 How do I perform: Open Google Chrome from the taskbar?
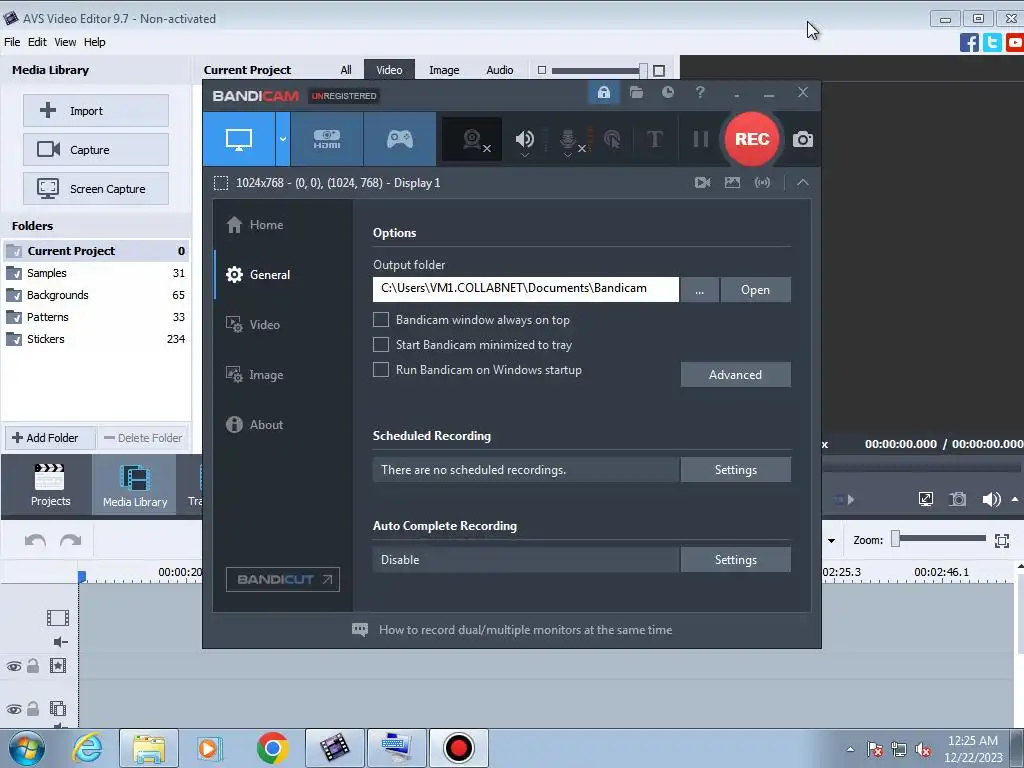pos(272,748)
